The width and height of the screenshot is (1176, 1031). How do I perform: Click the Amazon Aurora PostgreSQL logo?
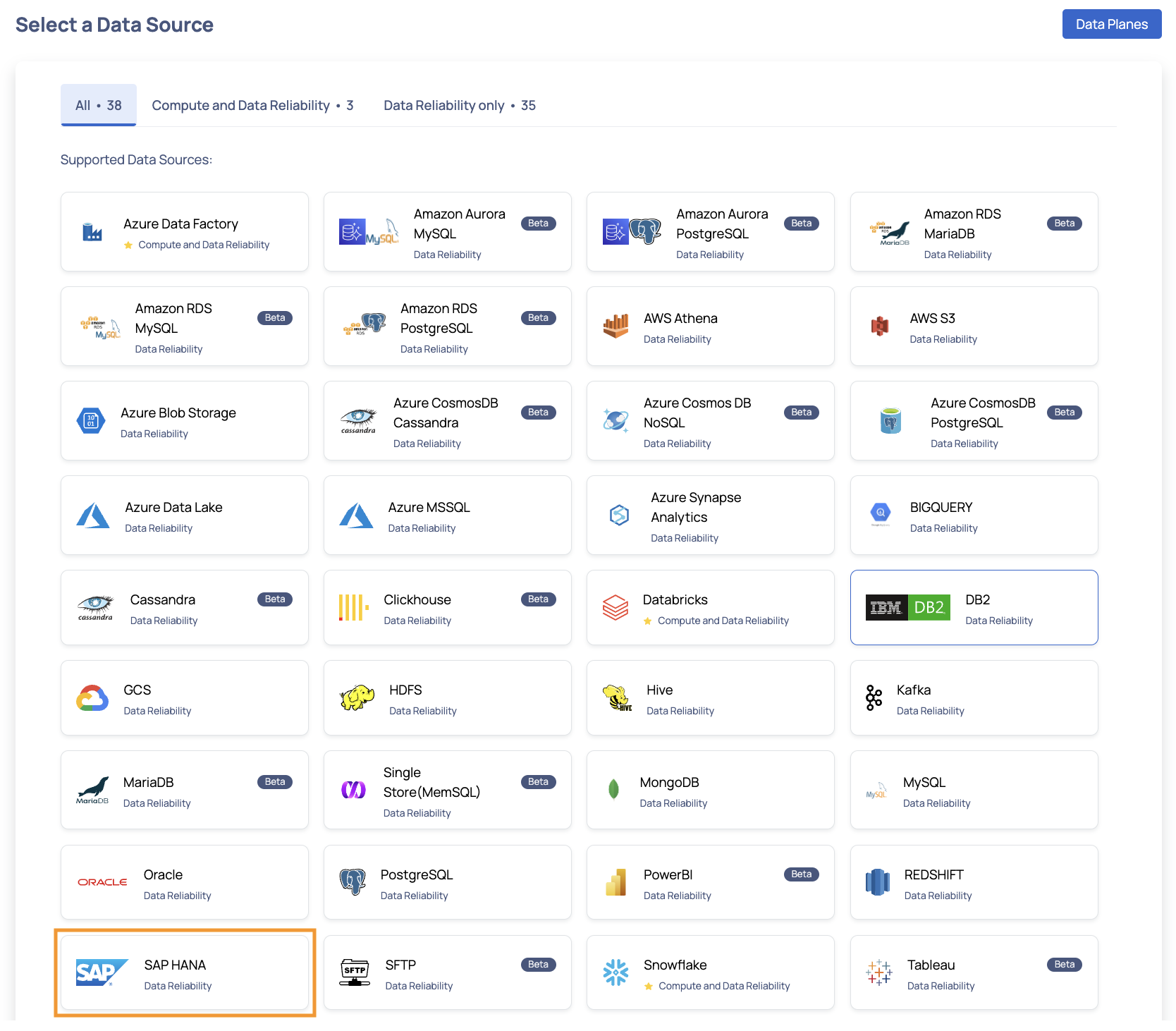632,231
